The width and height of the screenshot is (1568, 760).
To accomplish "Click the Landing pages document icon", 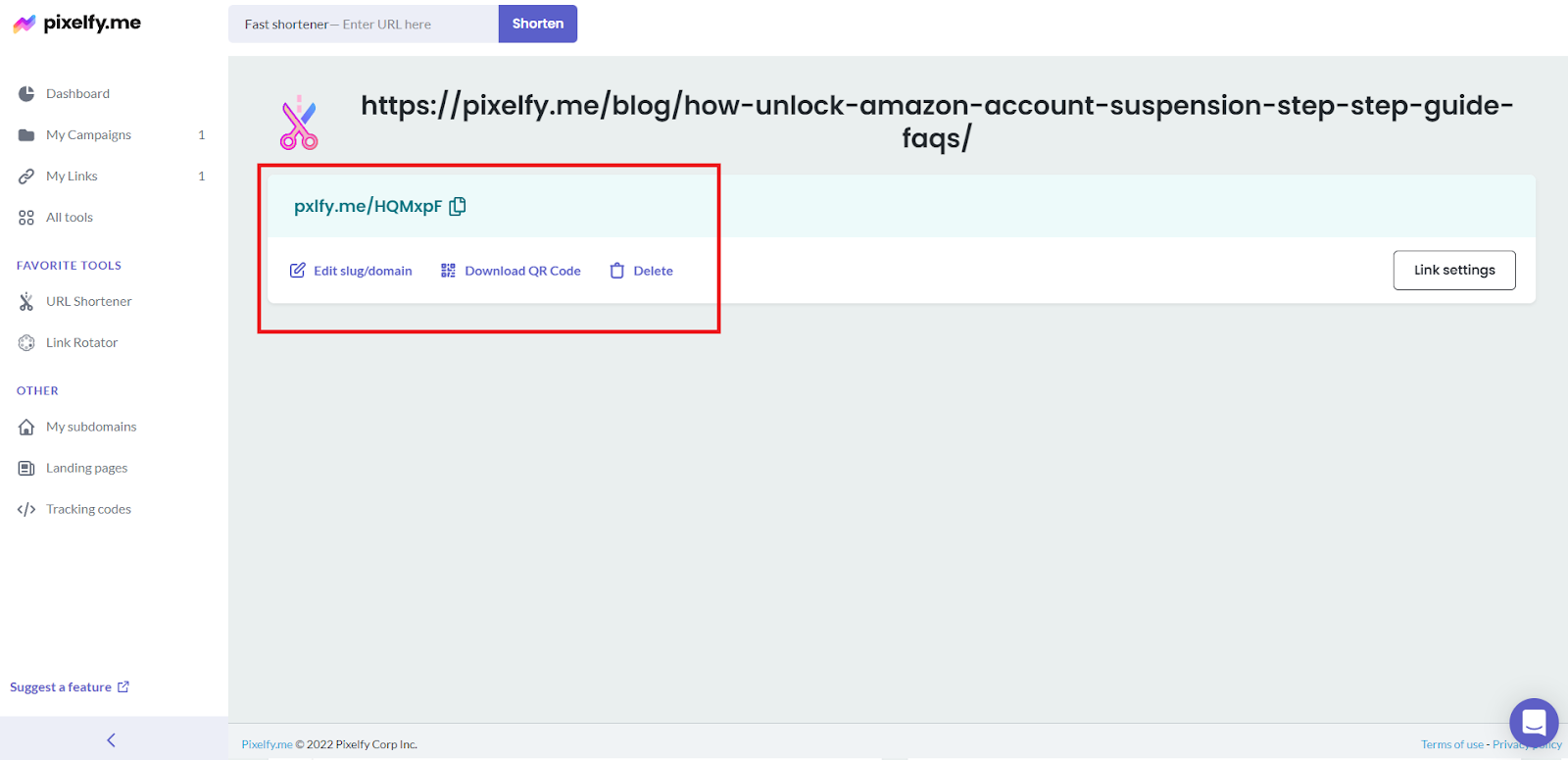I will [x=26, y=468].
